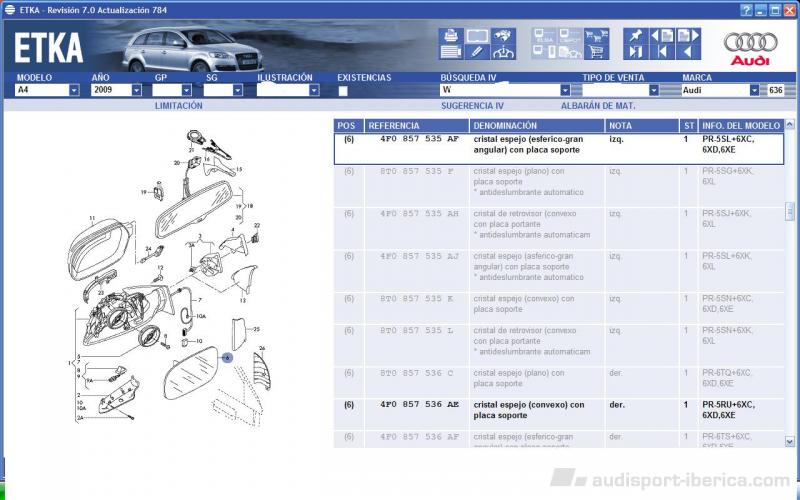Click the greyed documents and car icon
The width and height of the screenshot is (800, 500).
click(570, 52)
